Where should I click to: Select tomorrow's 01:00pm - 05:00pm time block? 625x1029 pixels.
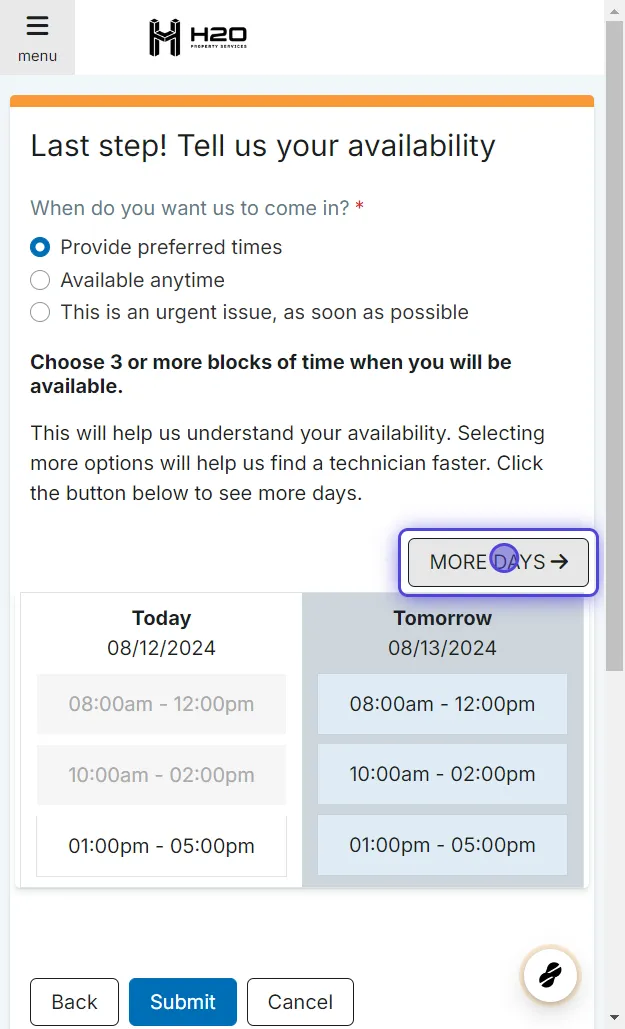click(x=442, y=845)
